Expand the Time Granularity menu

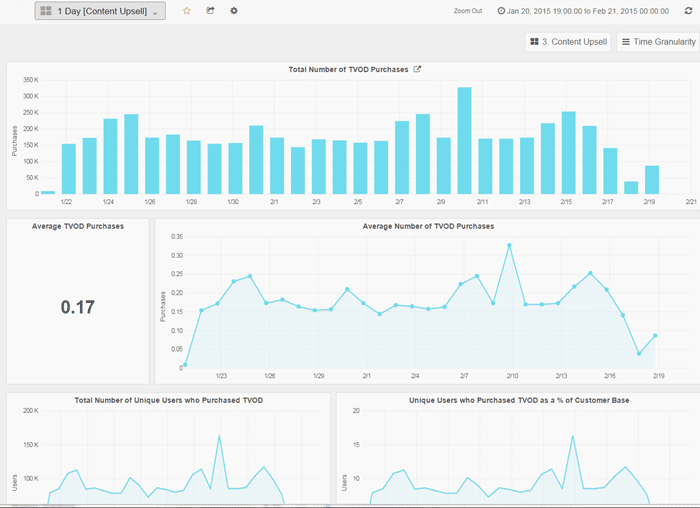click(x=657, y=42)
